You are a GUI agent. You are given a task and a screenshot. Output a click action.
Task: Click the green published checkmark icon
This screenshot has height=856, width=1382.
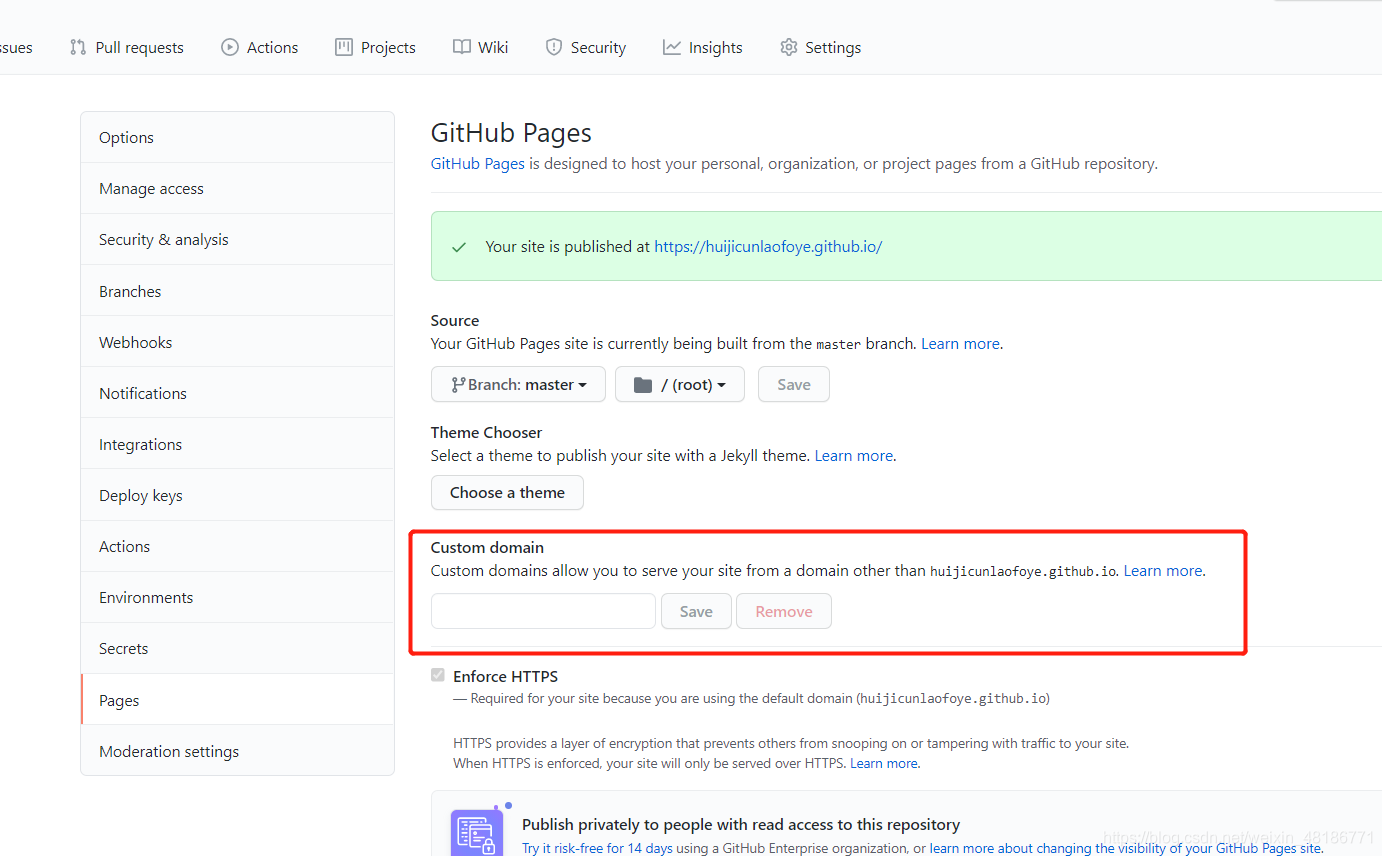tap(459, 247)
